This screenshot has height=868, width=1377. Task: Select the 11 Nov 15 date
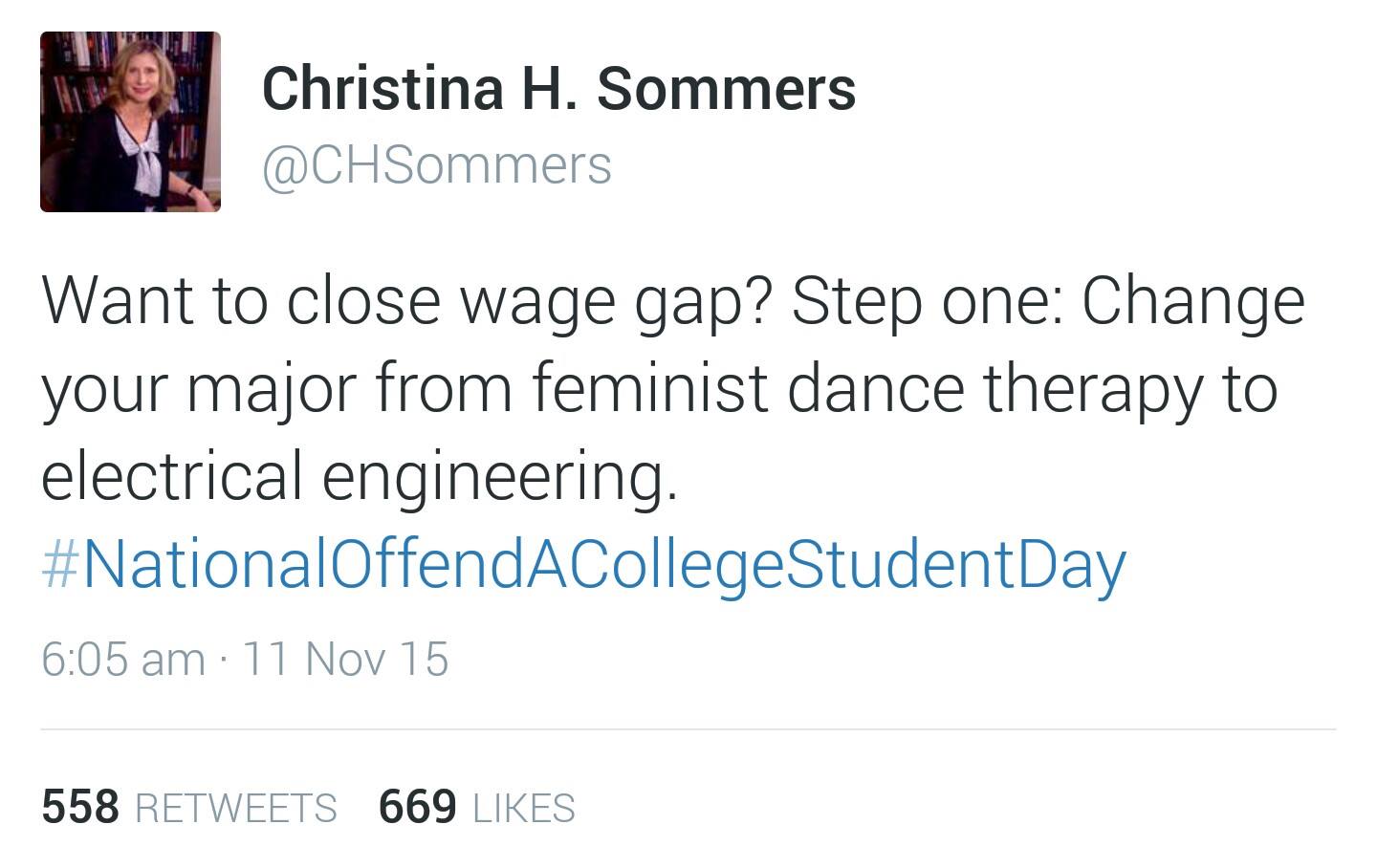[x=345, y=660]
